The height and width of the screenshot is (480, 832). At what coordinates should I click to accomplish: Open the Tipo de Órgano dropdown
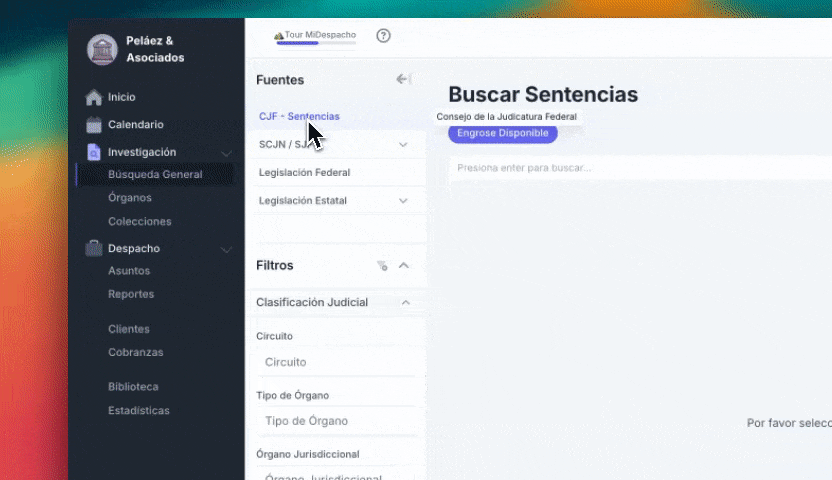(335, 421)
